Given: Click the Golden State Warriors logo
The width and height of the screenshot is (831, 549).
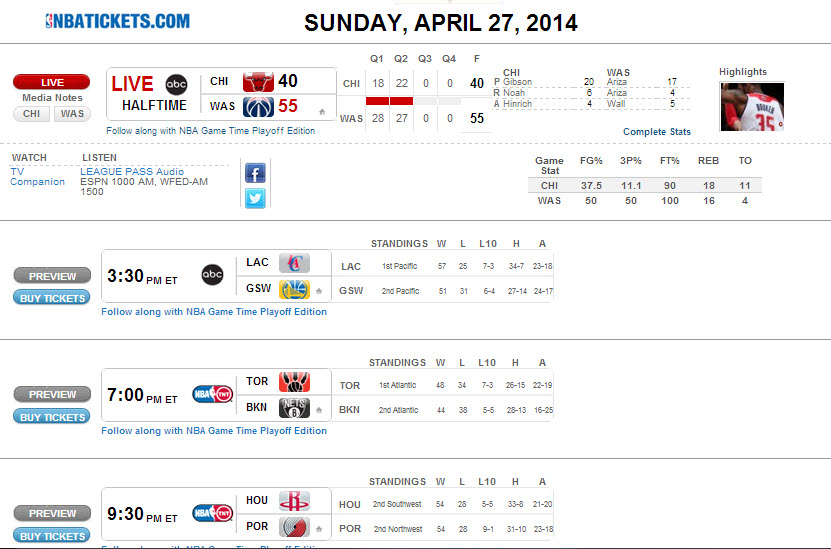Looking at the screenshot, I should (294, 289).
